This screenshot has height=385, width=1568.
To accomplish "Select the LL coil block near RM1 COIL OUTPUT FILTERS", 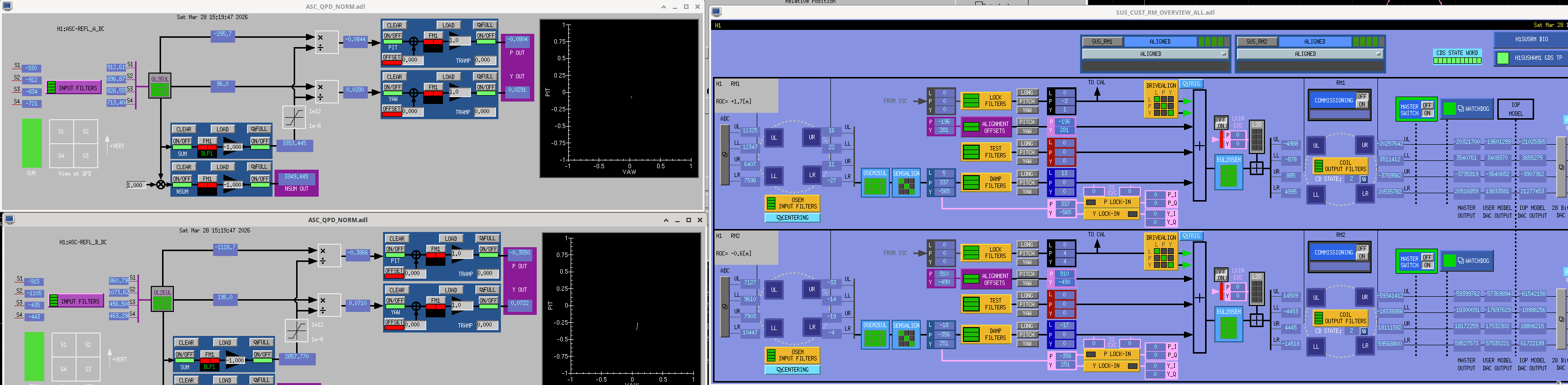I will coord(1316,194).
